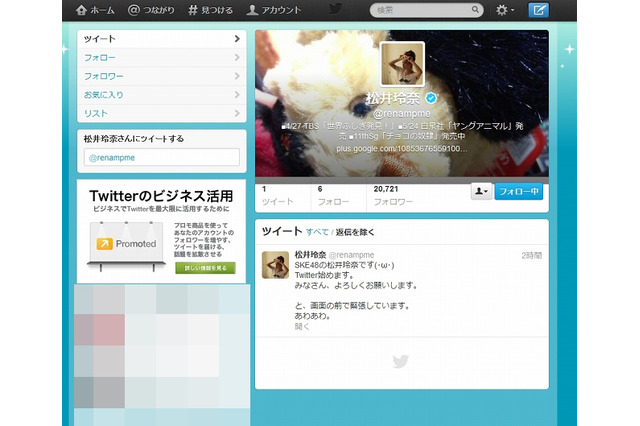Click the @ connect icon
The image size is (640, 426).
coord(133,10)
